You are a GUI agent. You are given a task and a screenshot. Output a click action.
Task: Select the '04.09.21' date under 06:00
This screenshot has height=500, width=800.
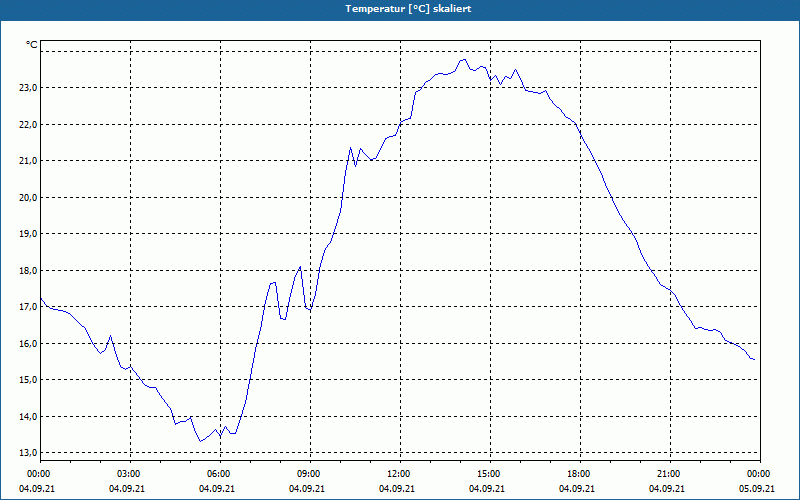click(217, 489)
